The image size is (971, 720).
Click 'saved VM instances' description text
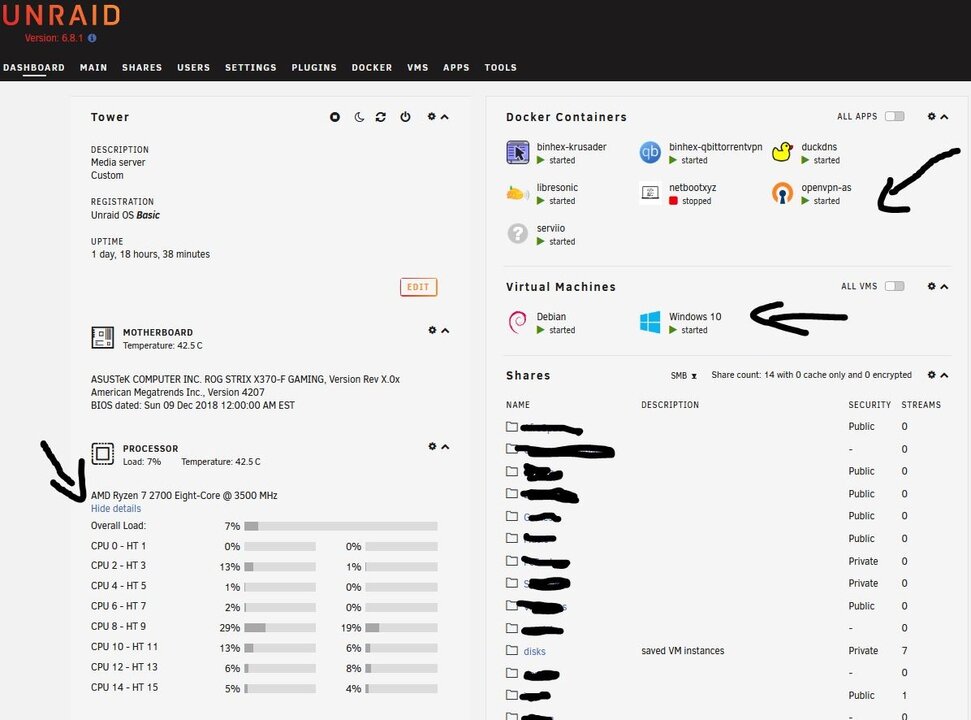(x=682, y=651)
